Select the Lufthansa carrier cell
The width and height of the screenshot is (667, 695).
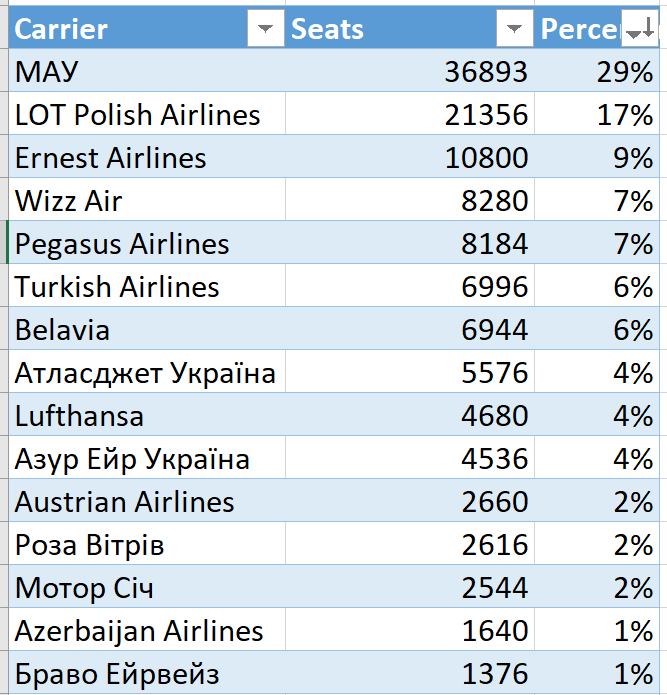click(x=147, y=416)
